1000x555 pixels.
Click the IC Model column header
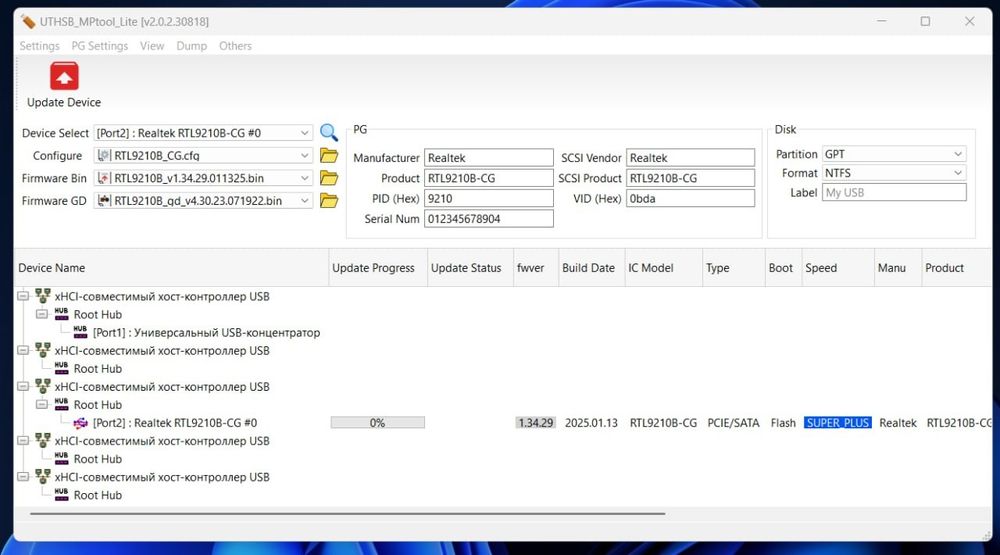(663, 268)
